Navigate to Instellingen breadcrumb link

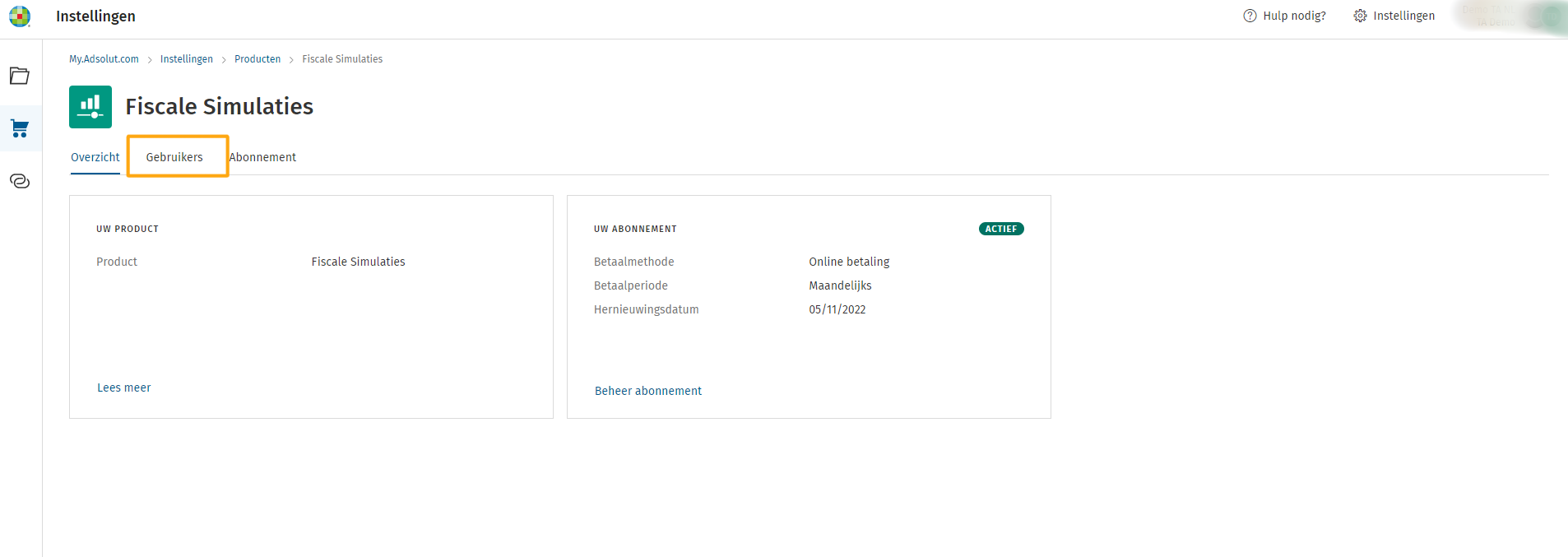click(x=187, y=59)
